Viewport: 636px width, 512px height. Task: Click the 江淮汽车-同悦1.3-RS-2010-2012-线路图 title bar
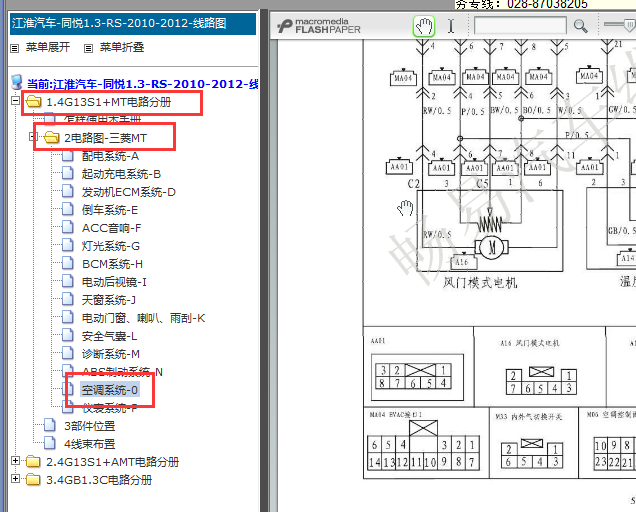pyautogui.click(x=133, y=24)
